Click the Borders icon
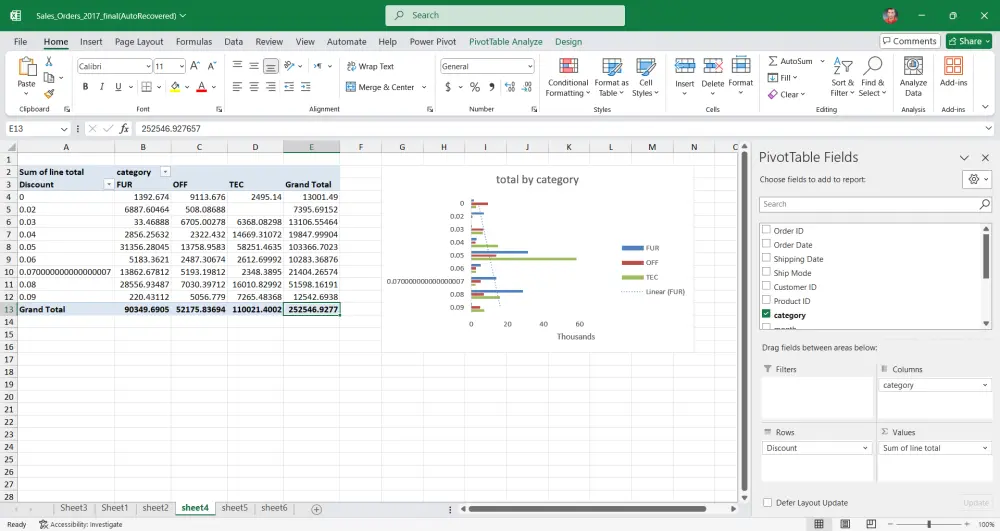1000x531 pixels. pos(147,87)
